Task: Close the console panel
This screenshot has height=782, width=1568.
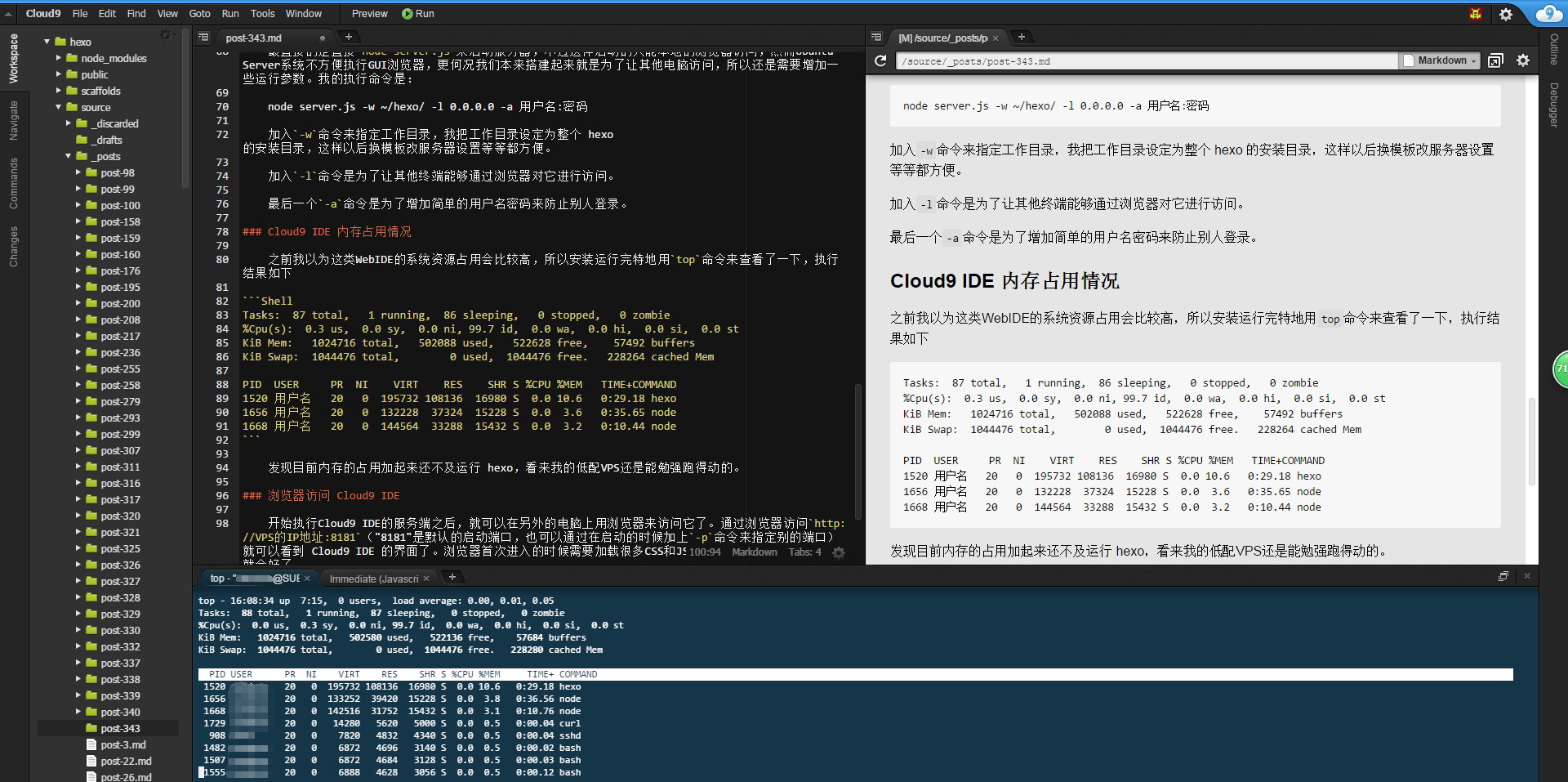Action: (x=1527, y=576)
